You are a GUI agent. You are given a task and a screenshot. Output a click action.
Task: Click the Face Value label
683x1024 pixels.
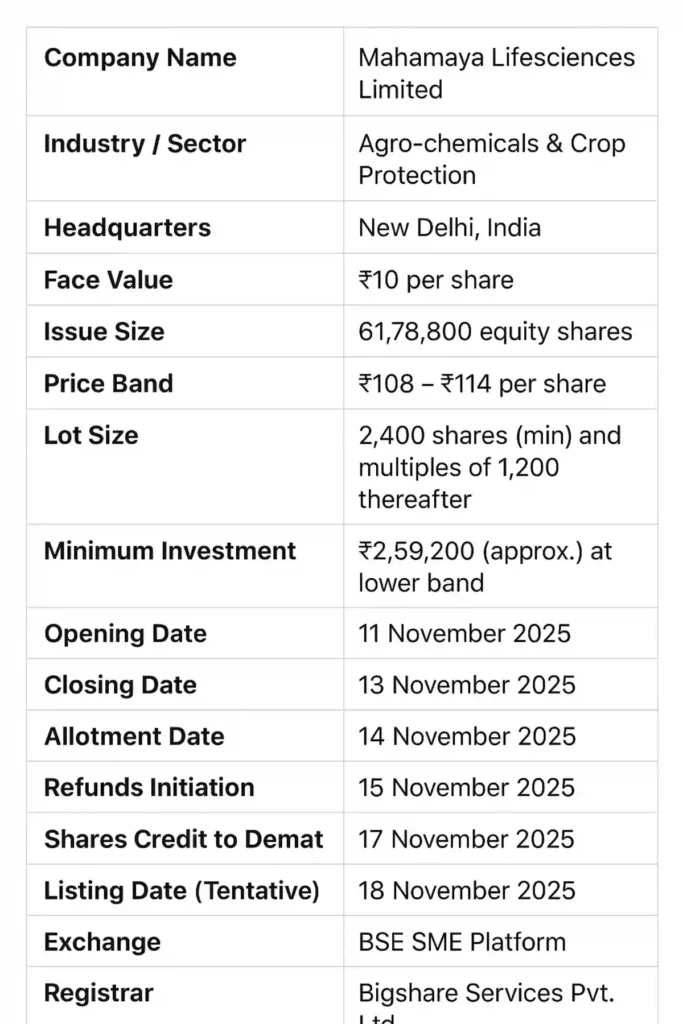click(108, 280)
